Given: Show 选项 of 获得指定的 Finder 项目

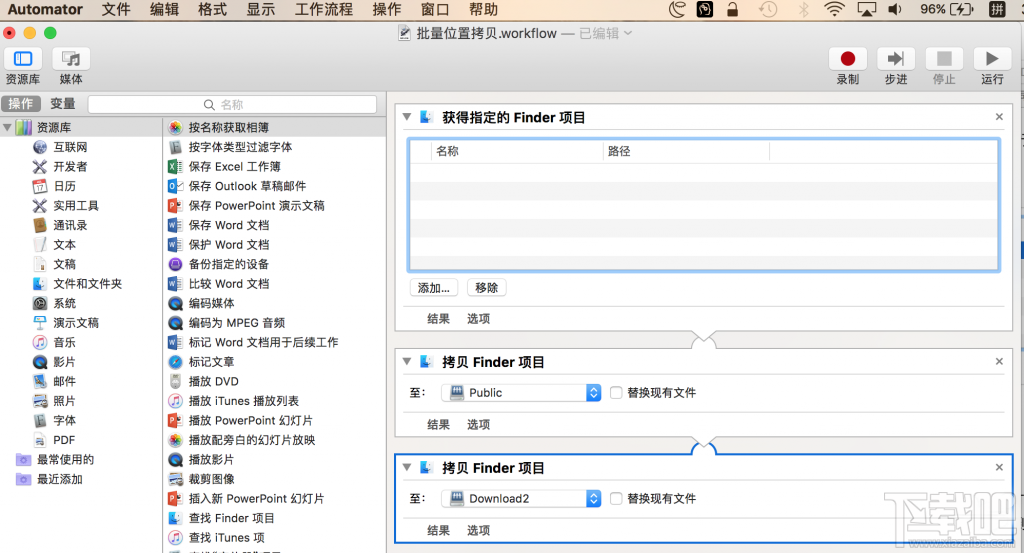Looking at the screenshot, I should click(x=478, y=319).
